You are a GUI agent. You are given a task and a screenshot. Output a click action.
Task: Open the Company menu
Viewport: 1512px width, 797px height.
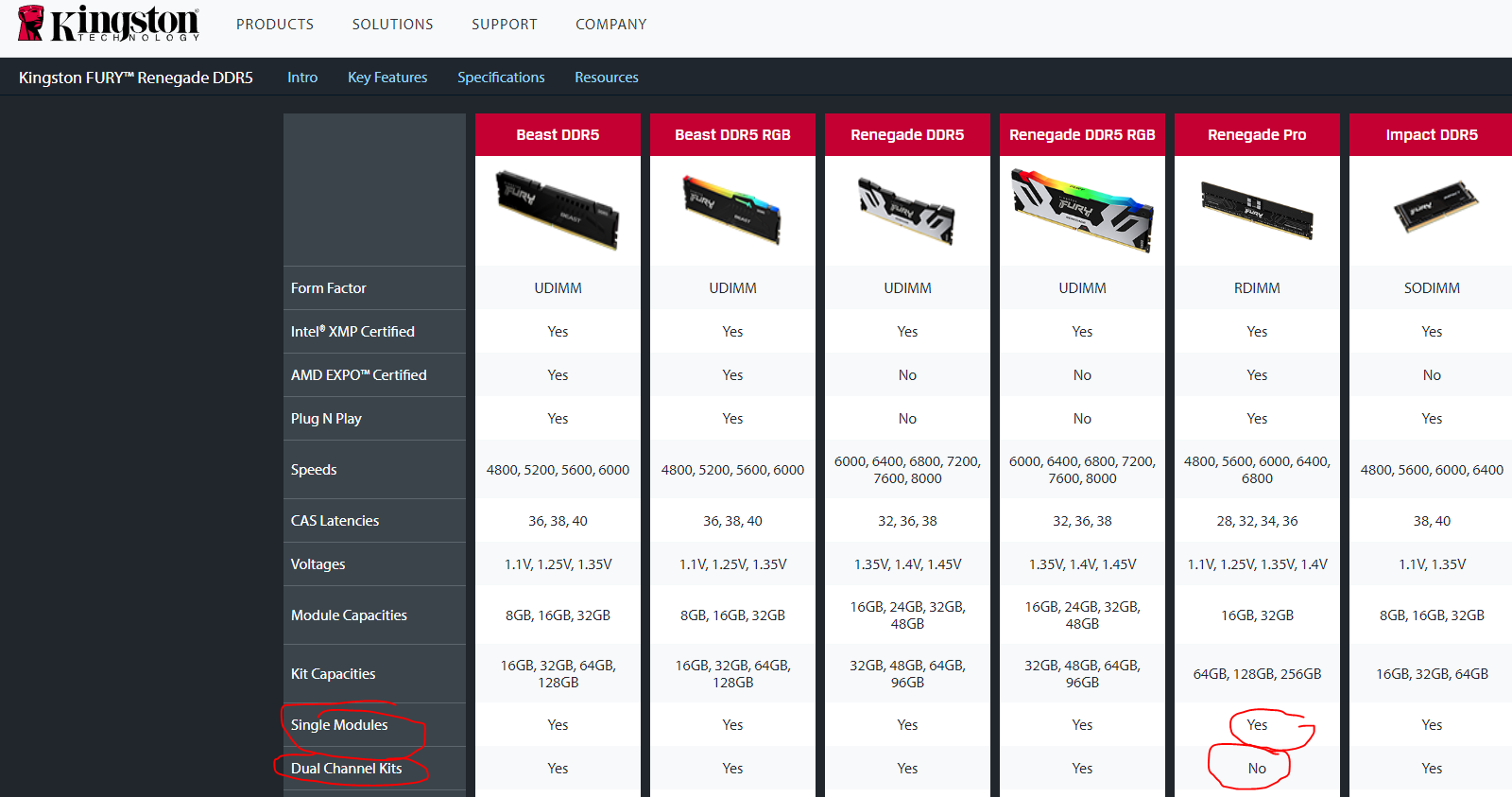[611, 25]
